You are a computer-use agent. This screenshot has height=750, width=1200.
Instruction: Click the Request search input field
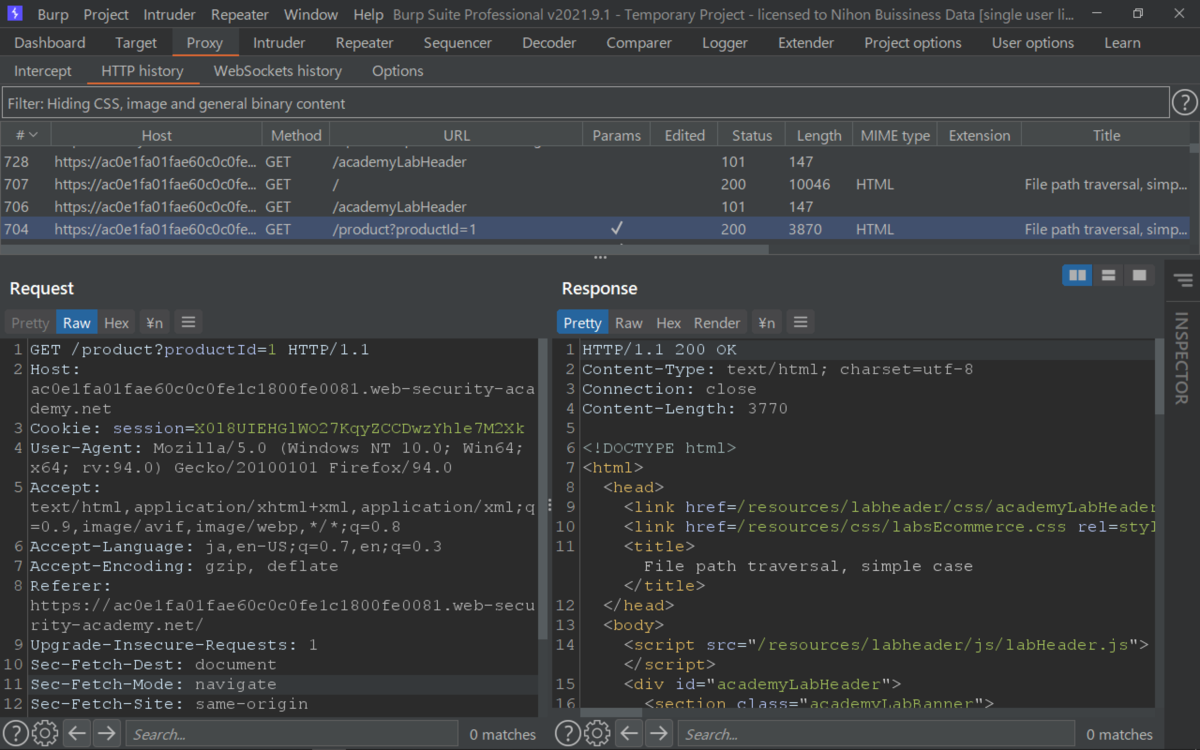tap(291, 734)
